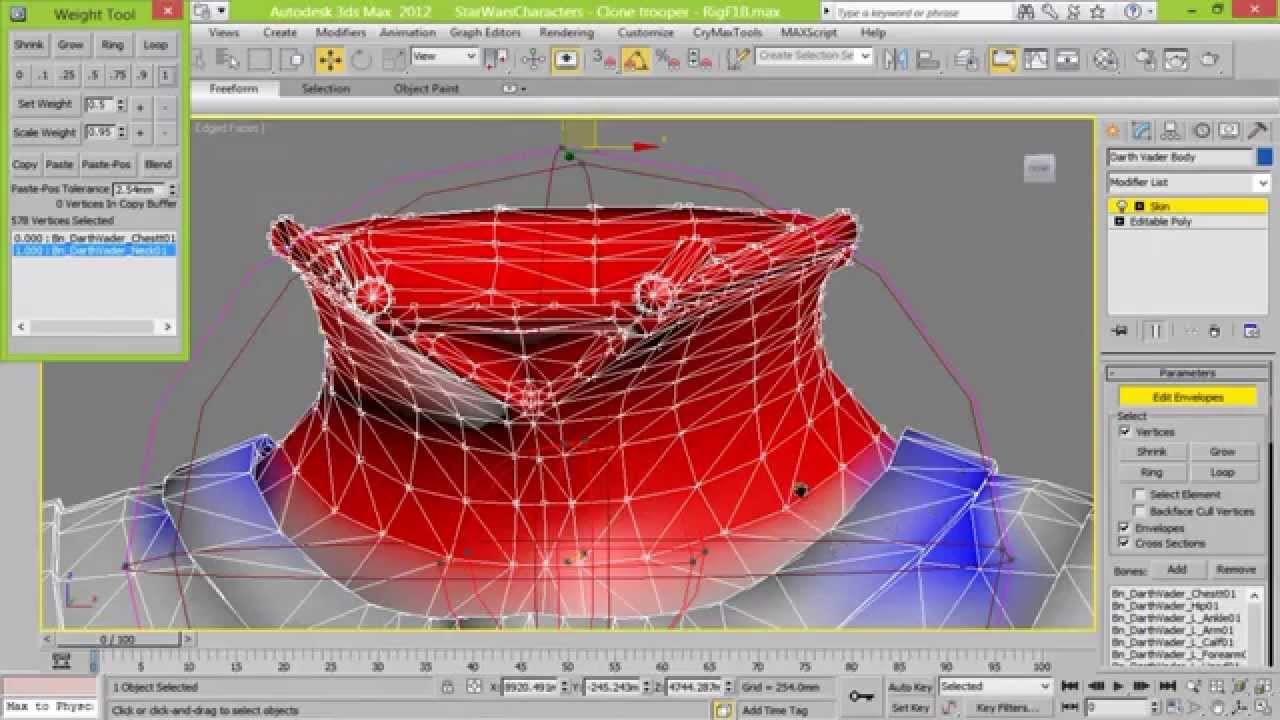Open the Display command panel tab
1280x720 pixels.
click(1229, 131)
